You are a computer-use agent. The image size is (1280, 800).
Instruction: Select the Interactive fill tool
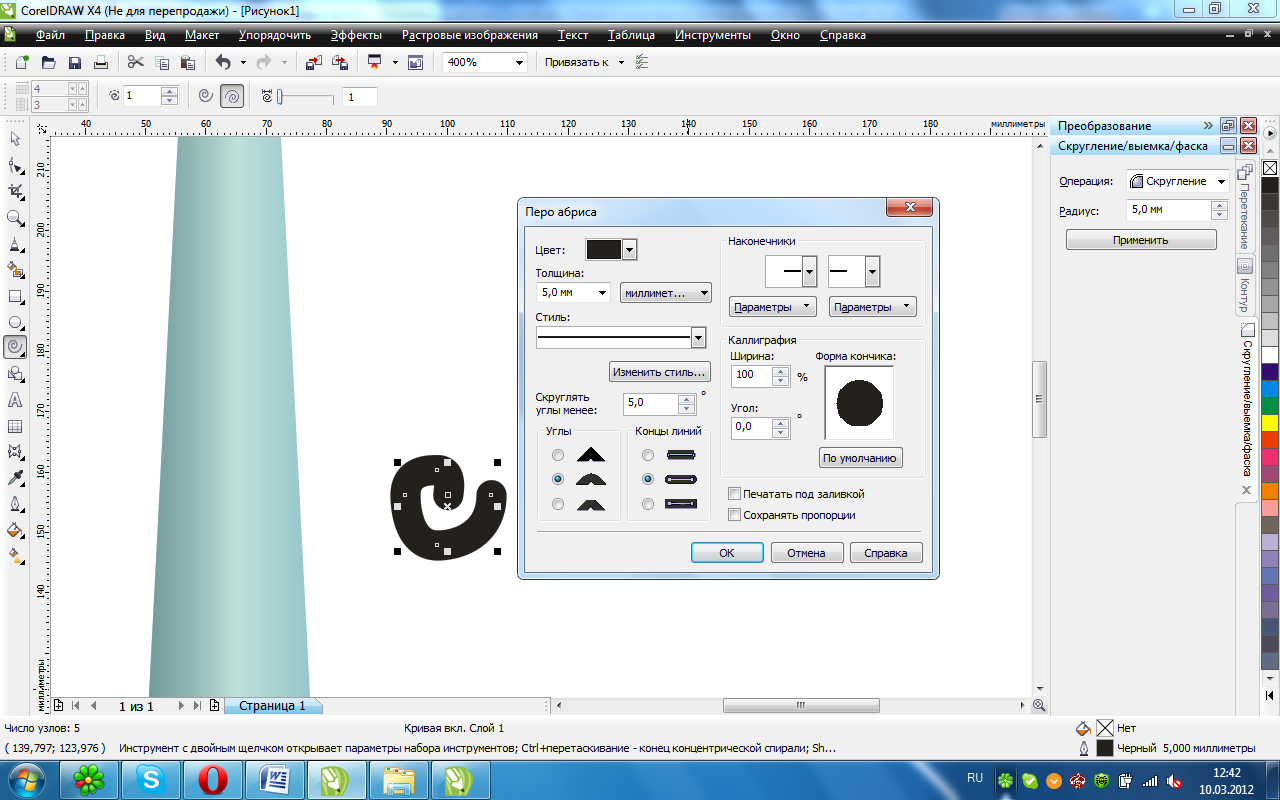[15, 556]
